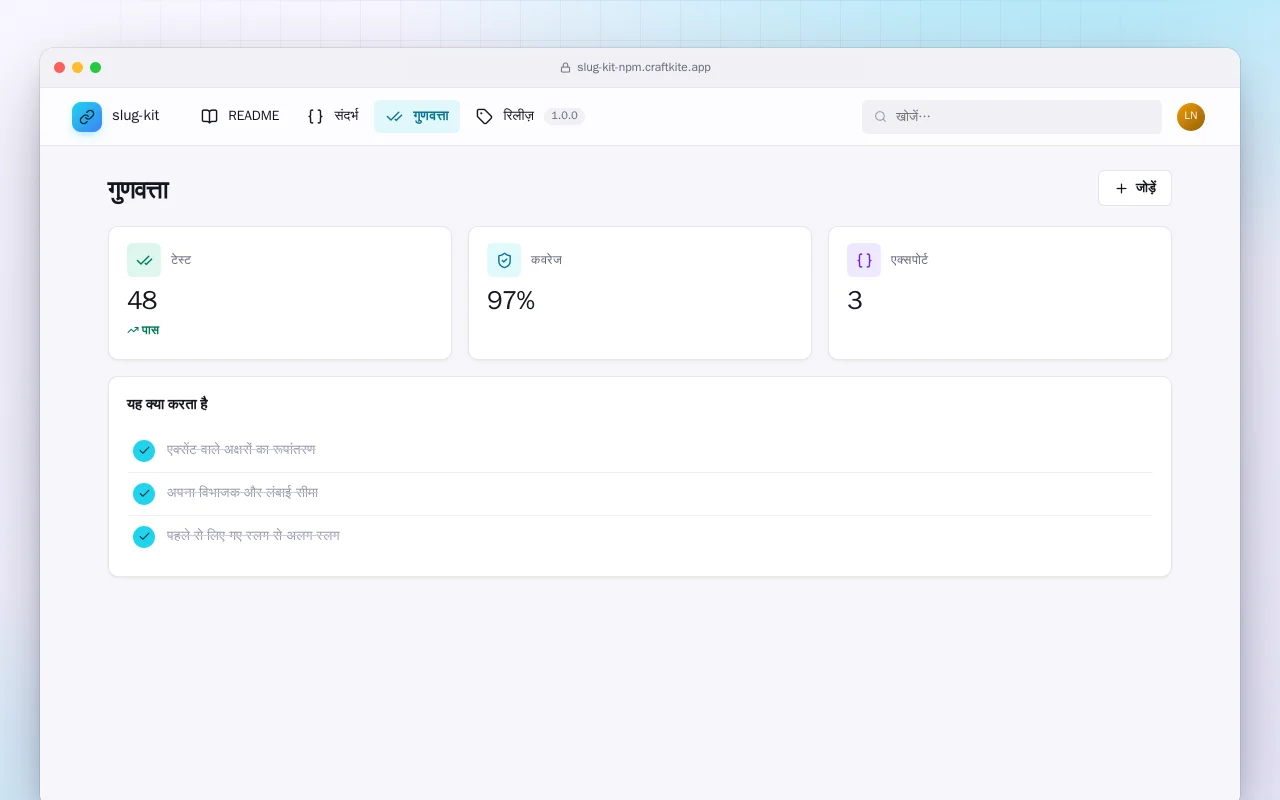Uncheck the एक्सेंट वाले अक्षरों का रूपांतरण item
The width and height of the screenshot is (1280, 800).
click(144, 451)
